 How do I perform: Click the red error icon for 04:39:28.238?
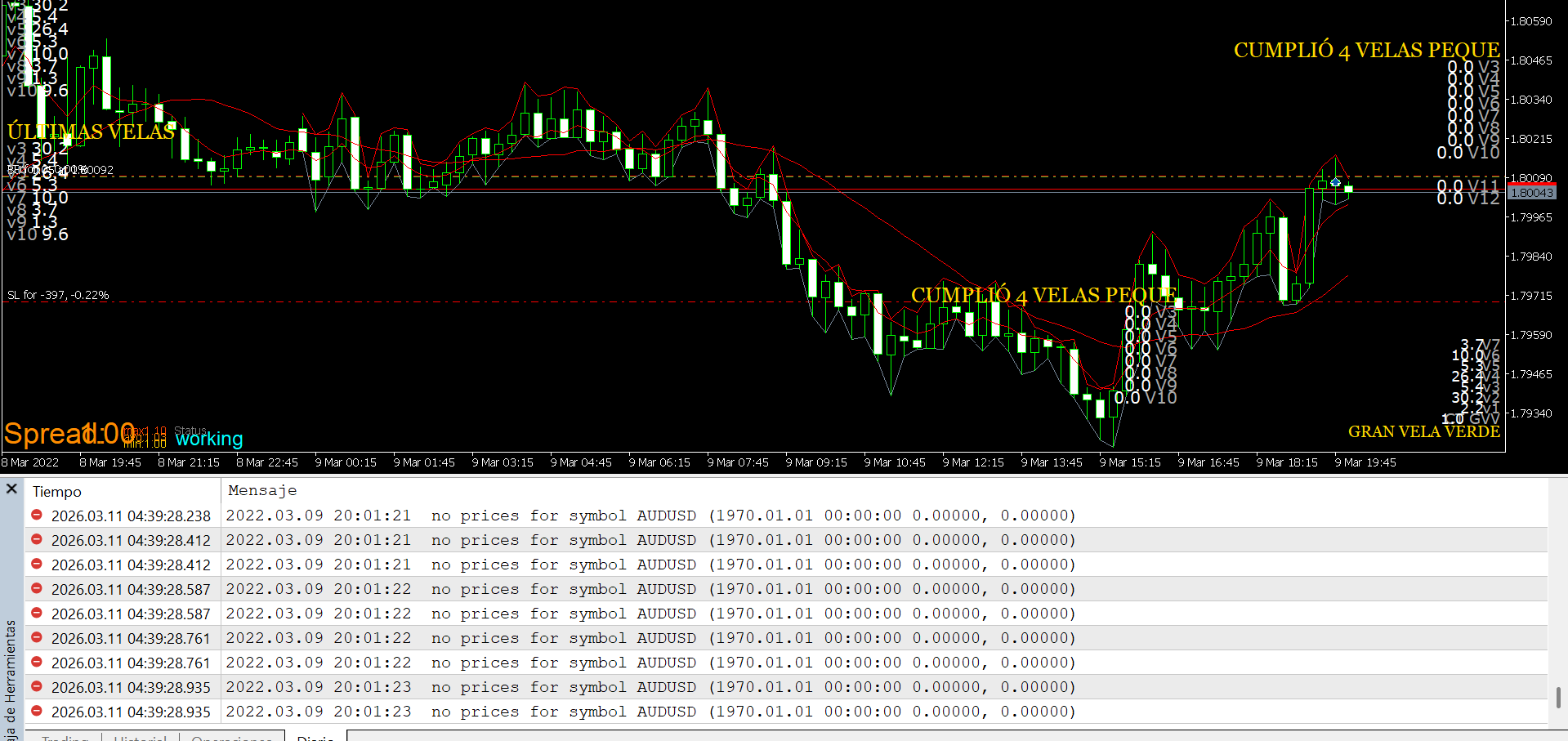pyautogui.click(x=37, y=515)
